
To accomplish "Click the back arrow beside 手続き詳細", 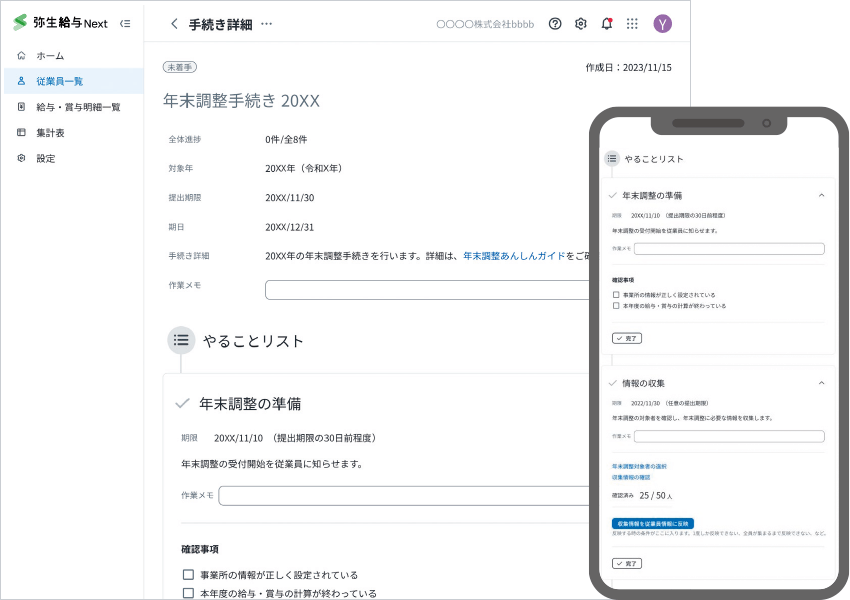I will point(174,24).
